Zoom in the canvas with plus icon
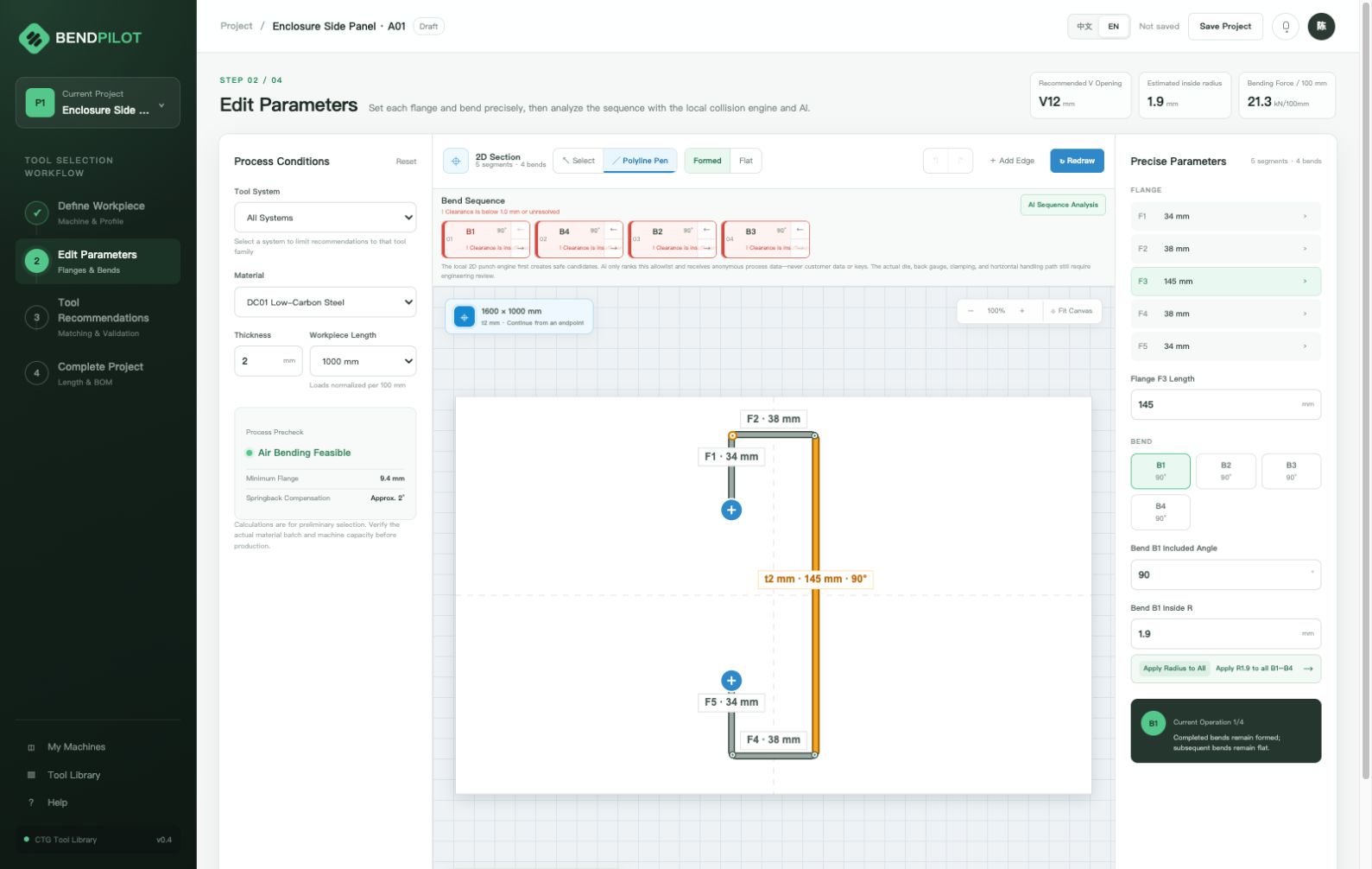Screen dimensions: 1372x869 (x=1021, y=311)
